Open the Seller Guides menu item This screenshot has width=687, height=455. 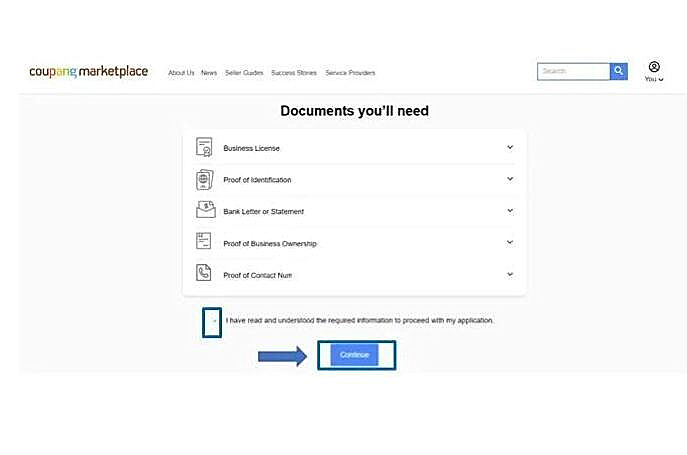[243, 73]
